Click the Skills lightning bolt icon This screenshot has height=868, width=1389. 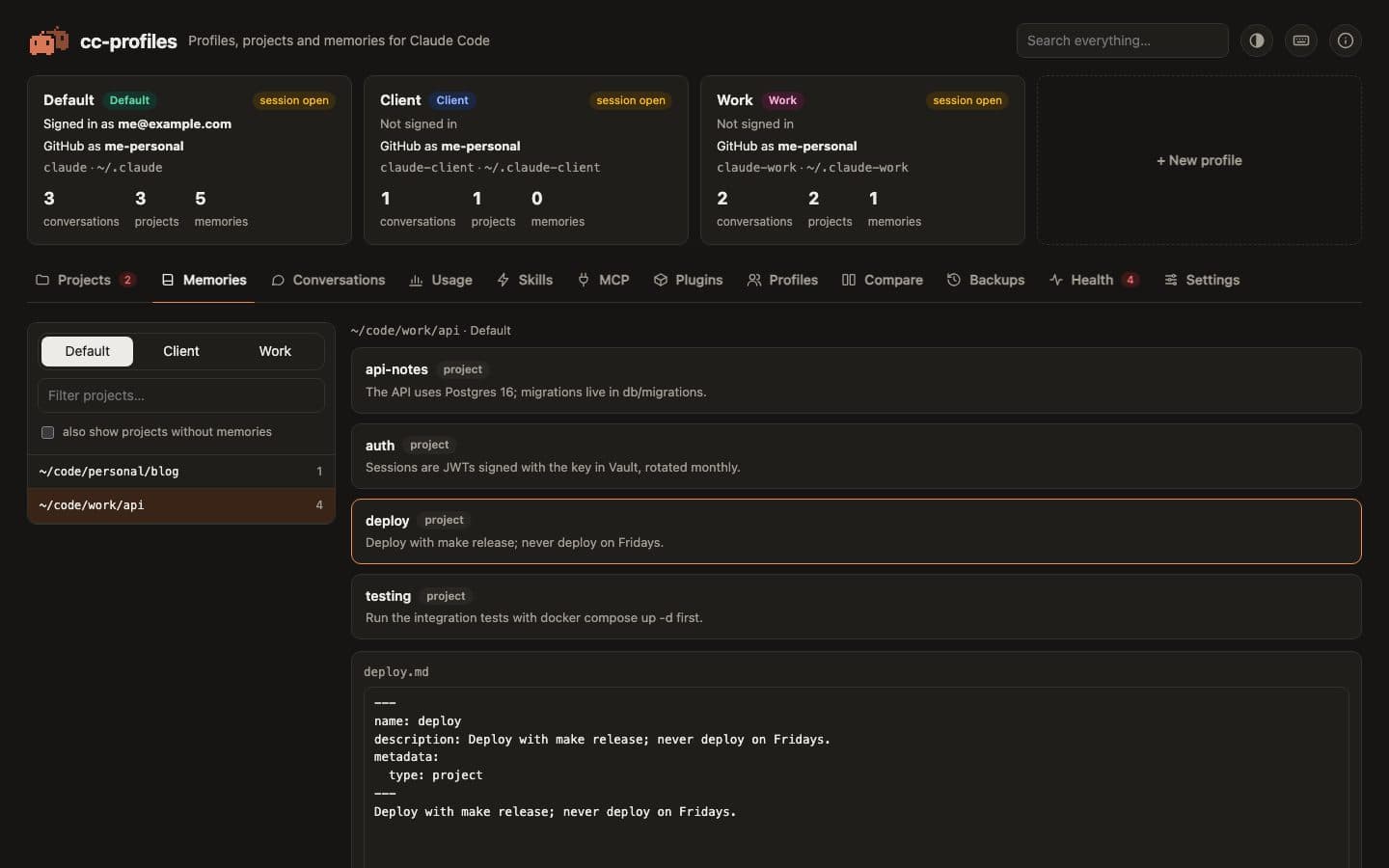(504, 280)
